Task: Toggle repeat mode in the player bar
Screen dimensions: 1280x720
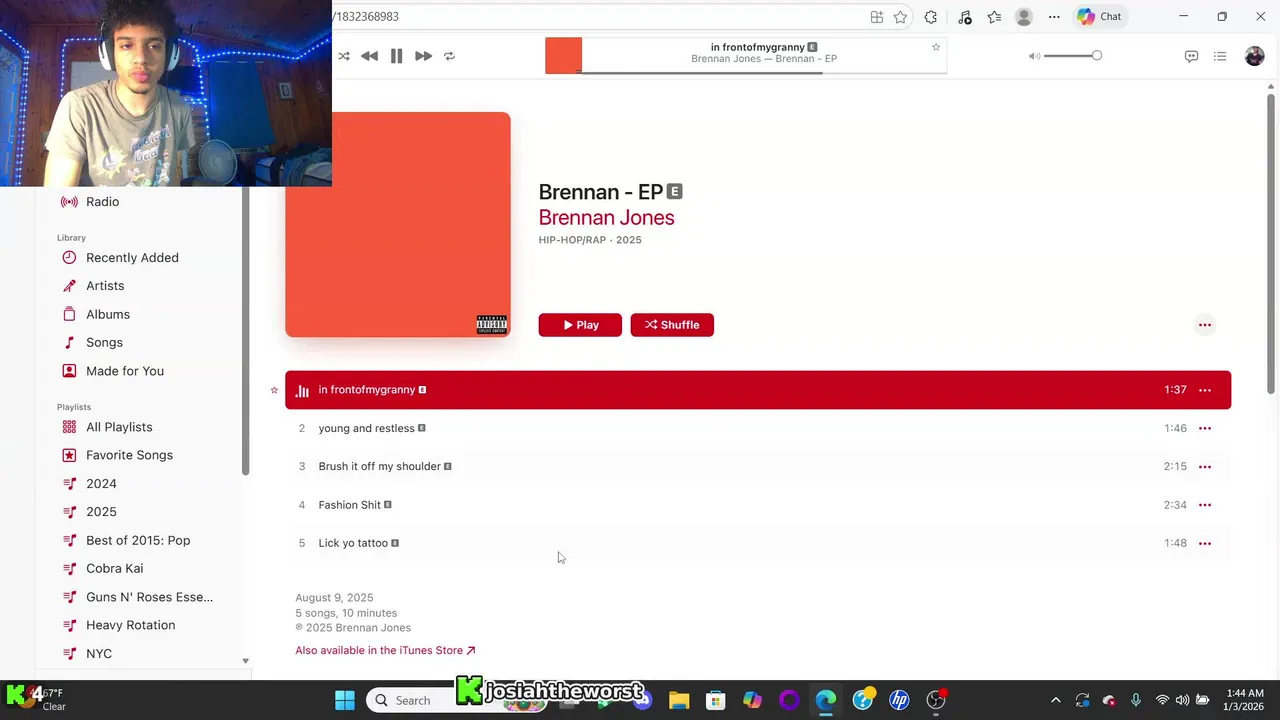Action: click(449, 56)
